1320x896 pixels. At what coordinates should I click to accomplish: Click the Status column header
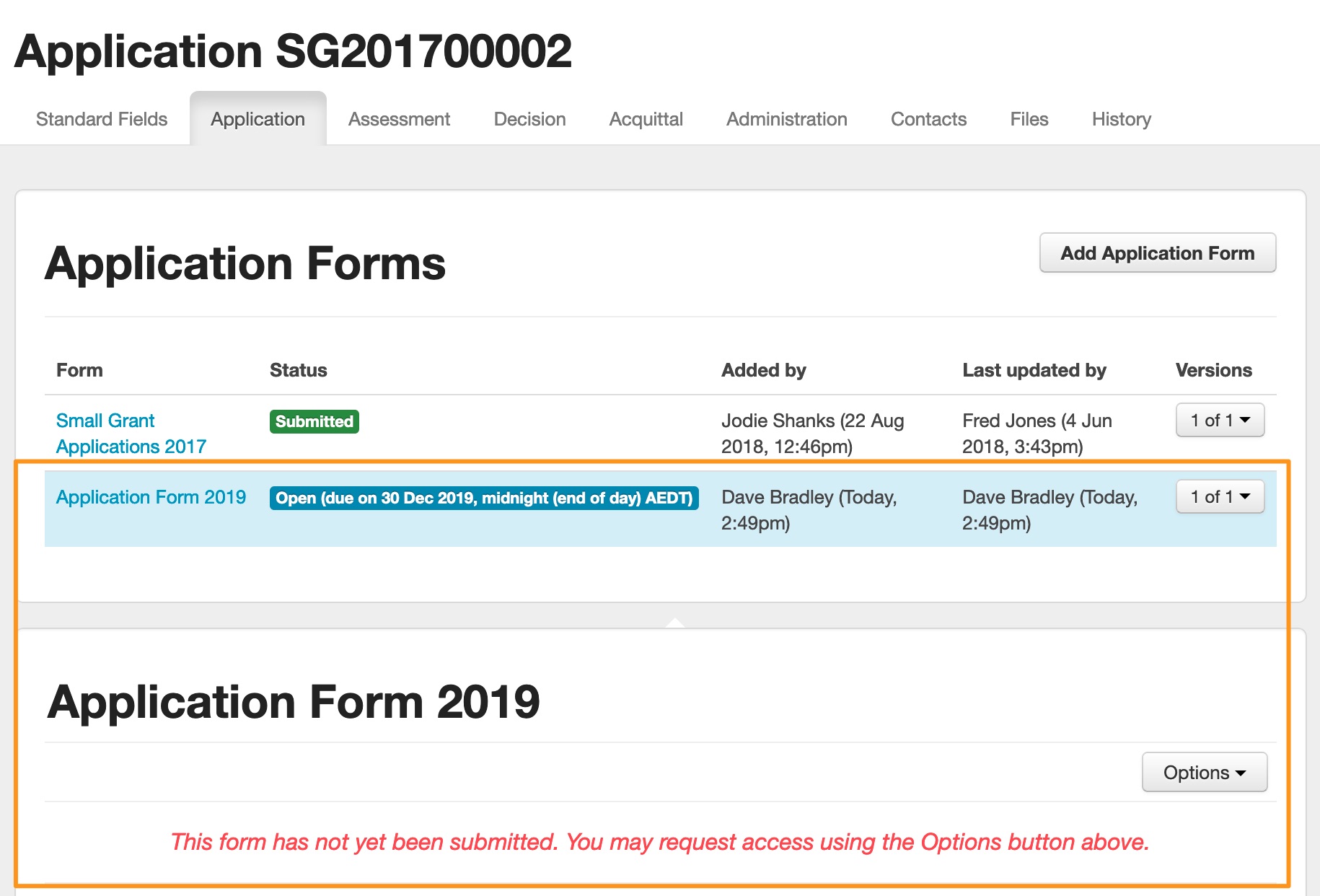pyautogui.click(x=298, y=370)
